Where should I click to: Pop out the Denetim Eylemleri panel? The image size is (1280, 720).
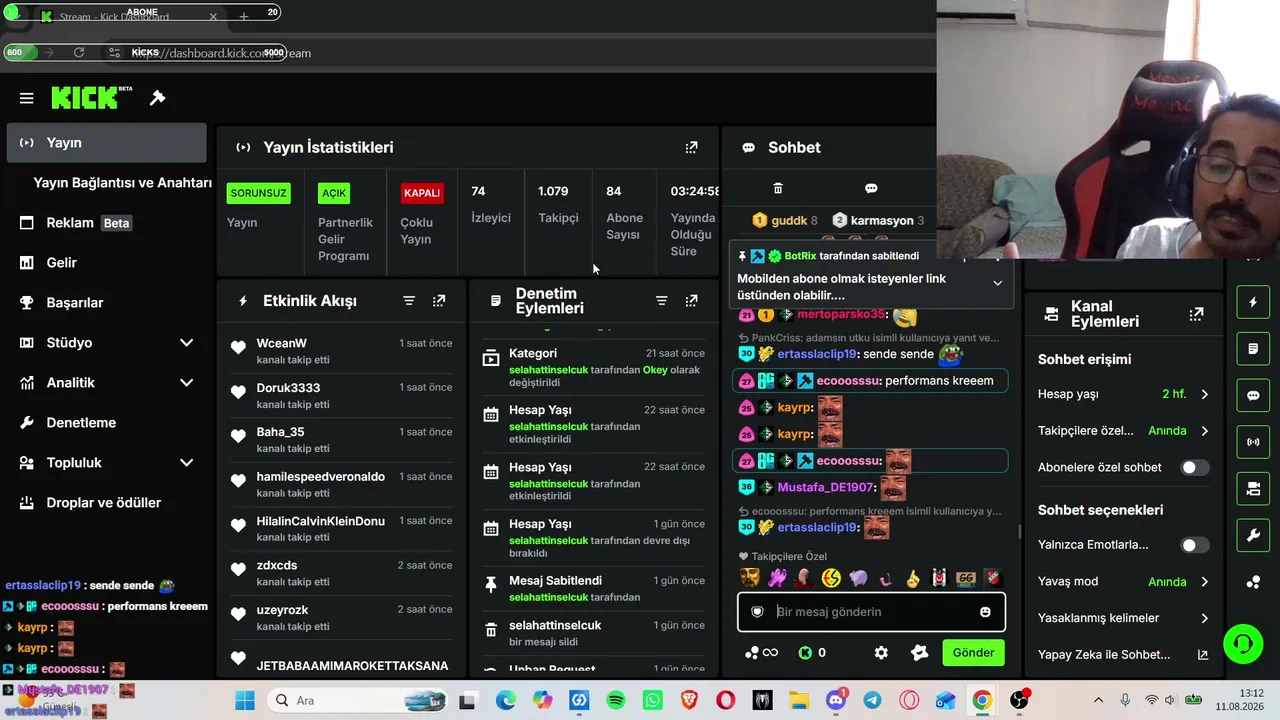691,301
